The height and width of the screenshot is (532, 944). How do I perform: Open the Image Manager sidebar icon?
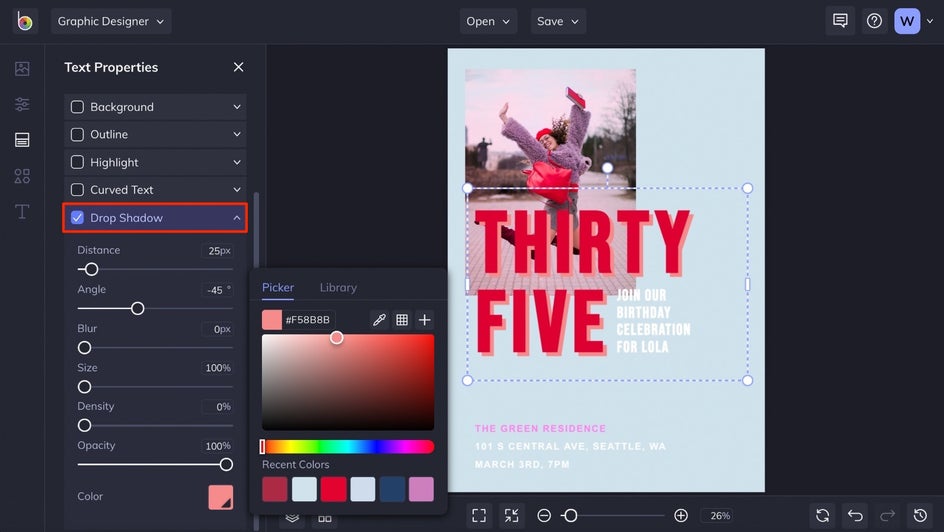(x=22, y=69)
